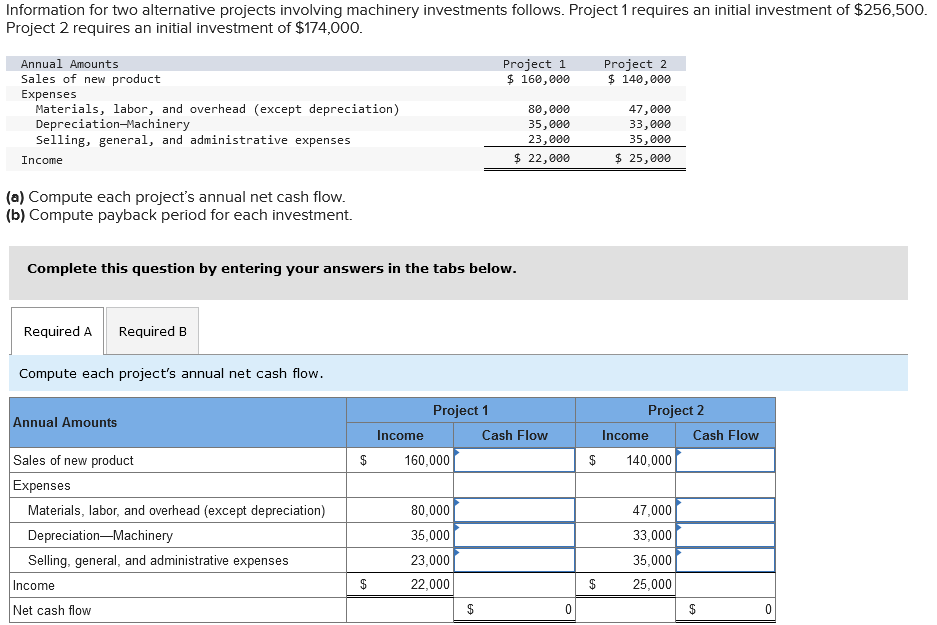937x625 pixels.
Task: Select the Expenses row label in answer table
Action: (x=178, y=485)
